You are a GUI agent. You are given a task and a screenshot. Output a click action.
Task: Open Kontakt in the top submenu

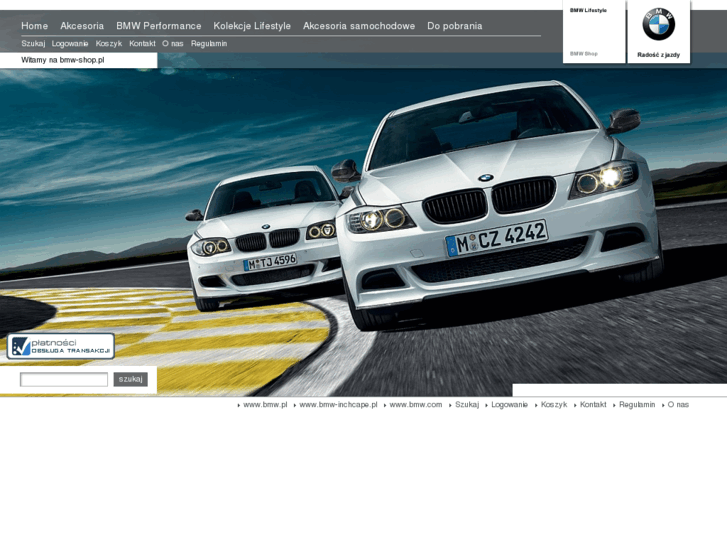(142, 44)
